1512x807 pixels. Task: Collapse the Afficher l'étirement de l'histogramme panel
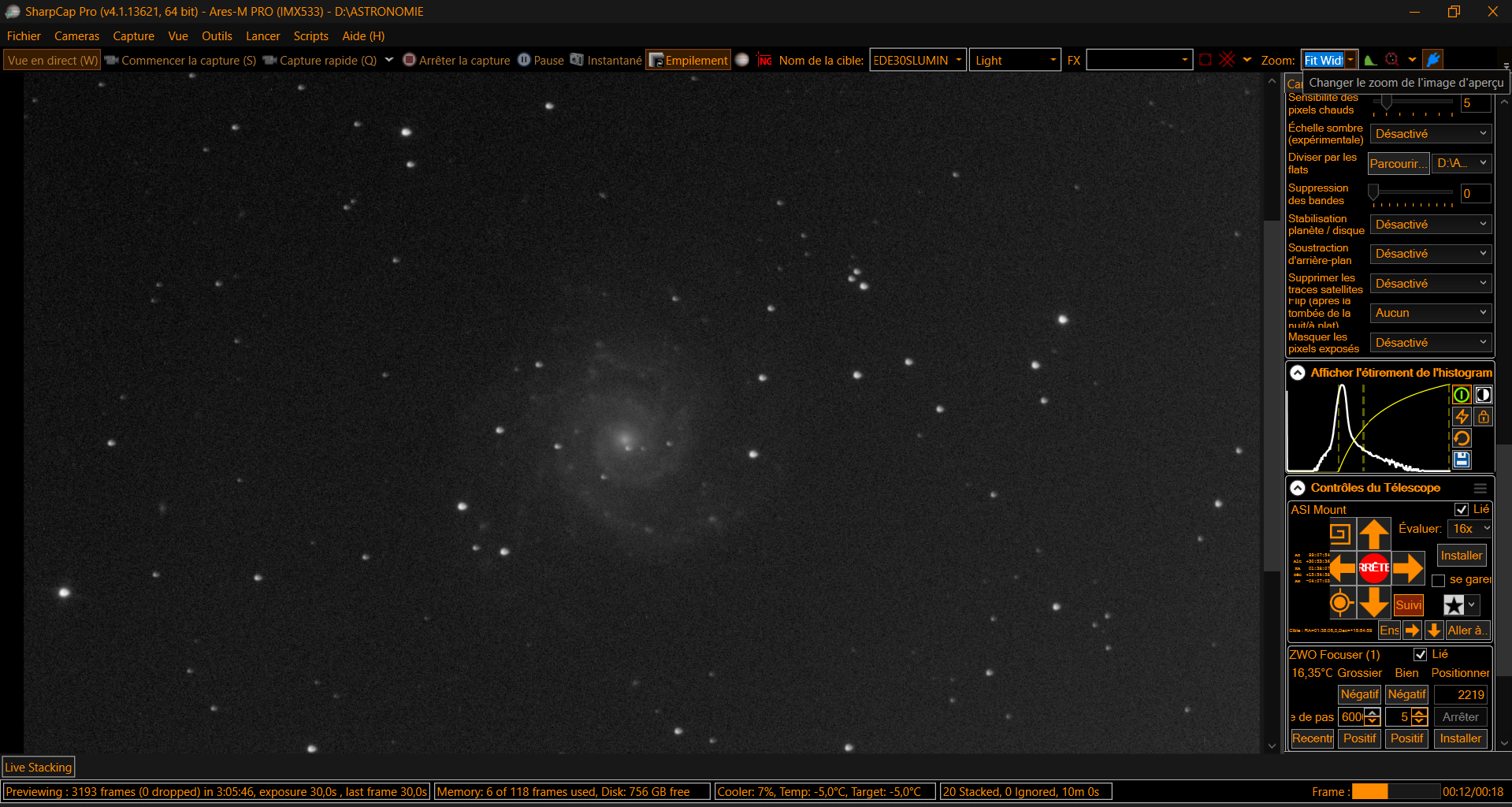pyautogui.click(x=1298, y=373)
